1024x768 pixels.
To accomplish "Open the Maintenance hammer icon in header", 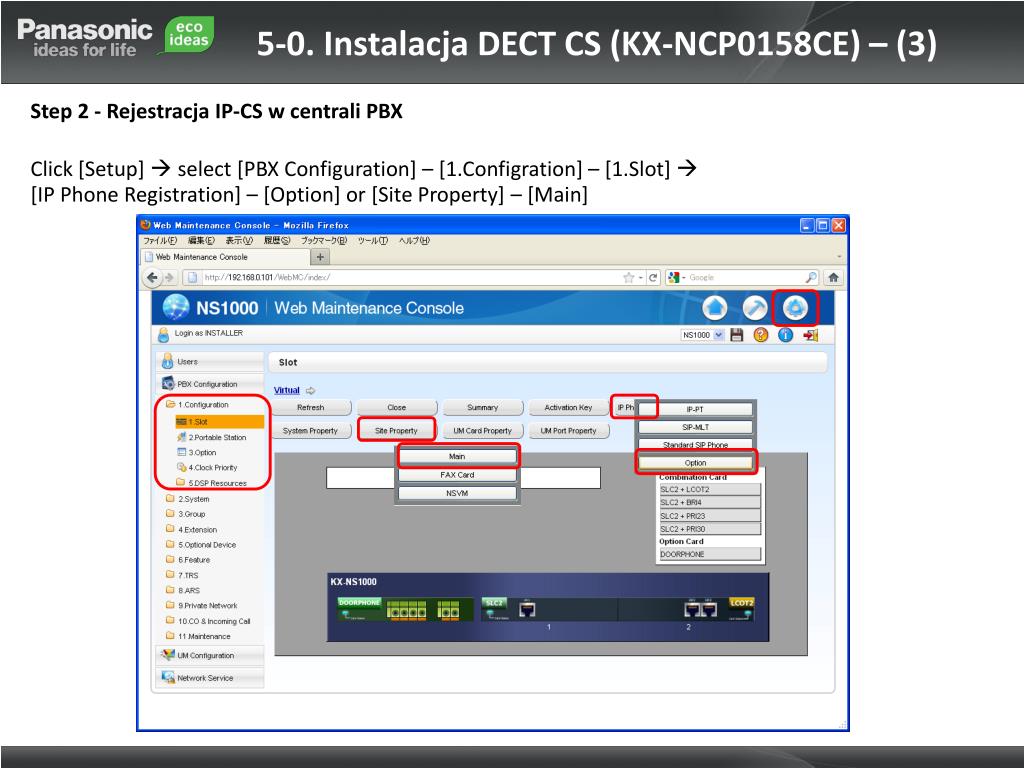I will (x=755, y=308).
